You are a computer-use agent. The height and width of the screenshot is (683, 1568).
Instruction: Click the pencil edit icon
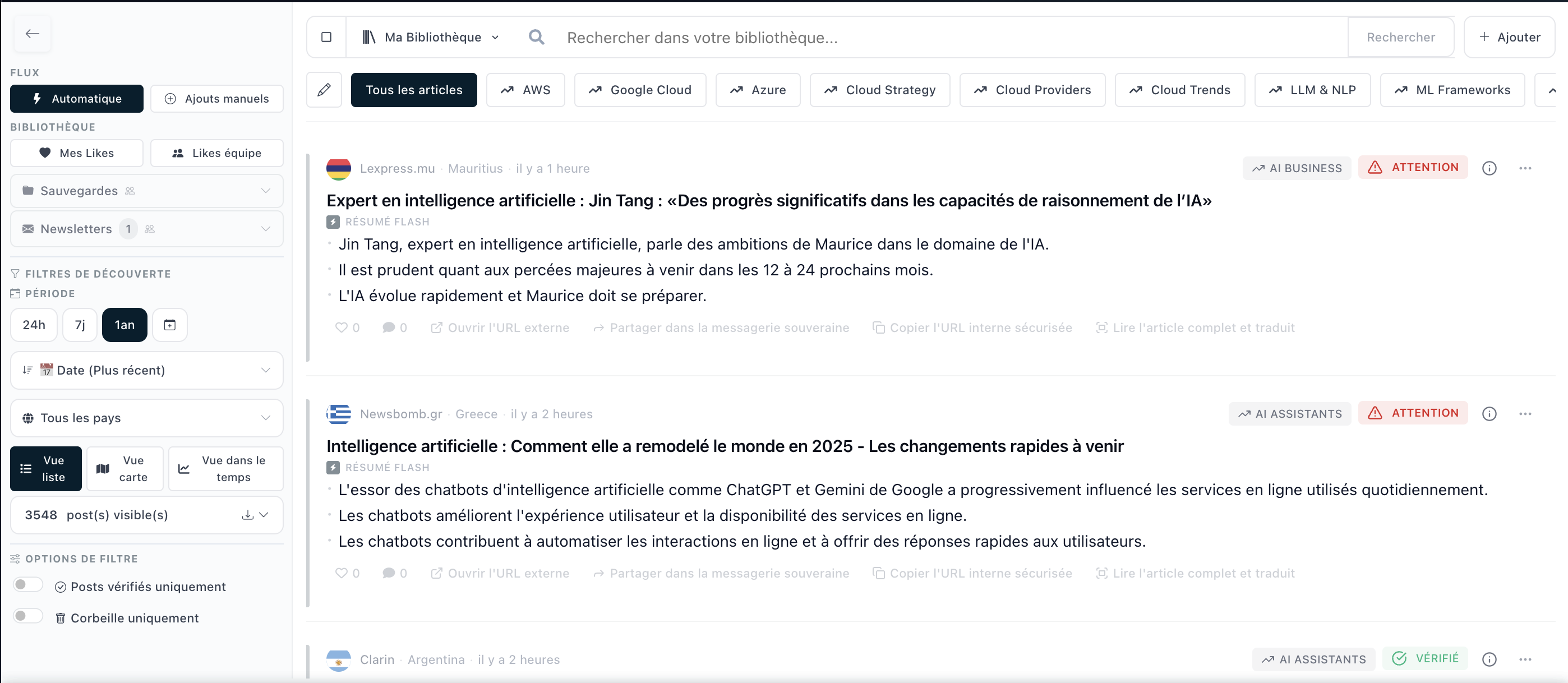(x=324, y=90)
